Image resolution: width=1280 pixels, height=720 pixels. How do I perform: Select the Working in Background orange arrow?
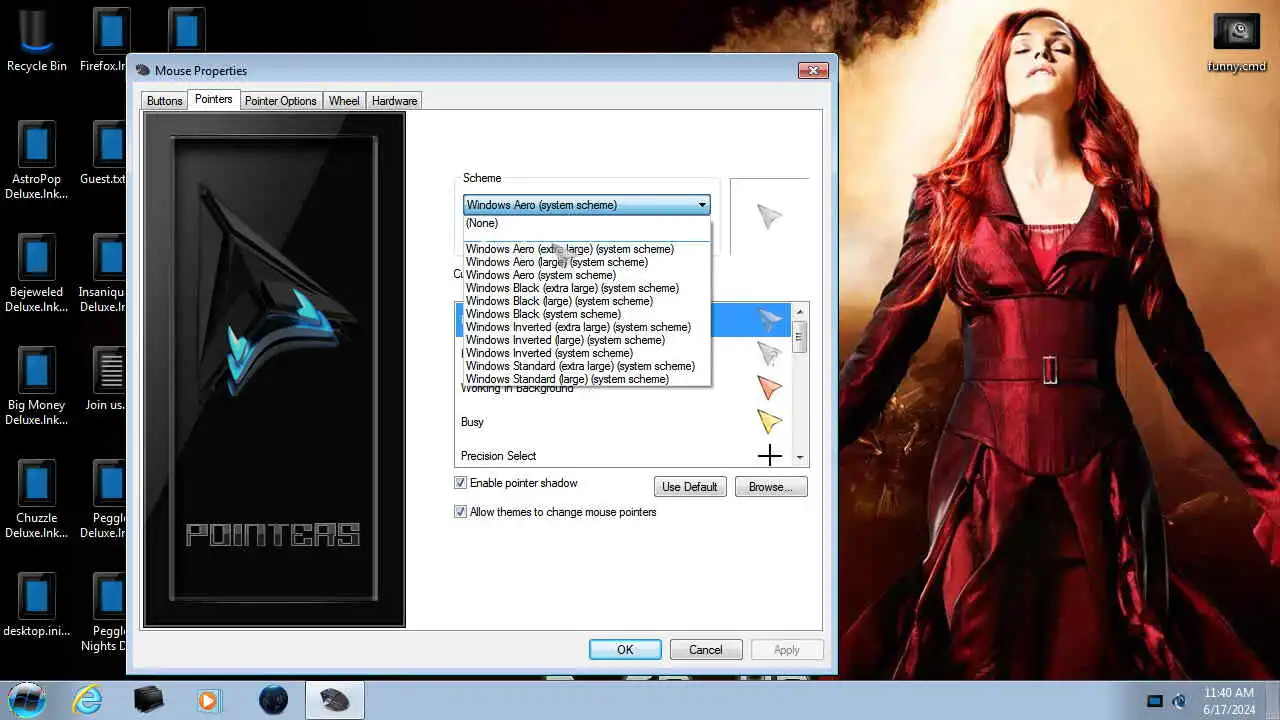point(769,388)
